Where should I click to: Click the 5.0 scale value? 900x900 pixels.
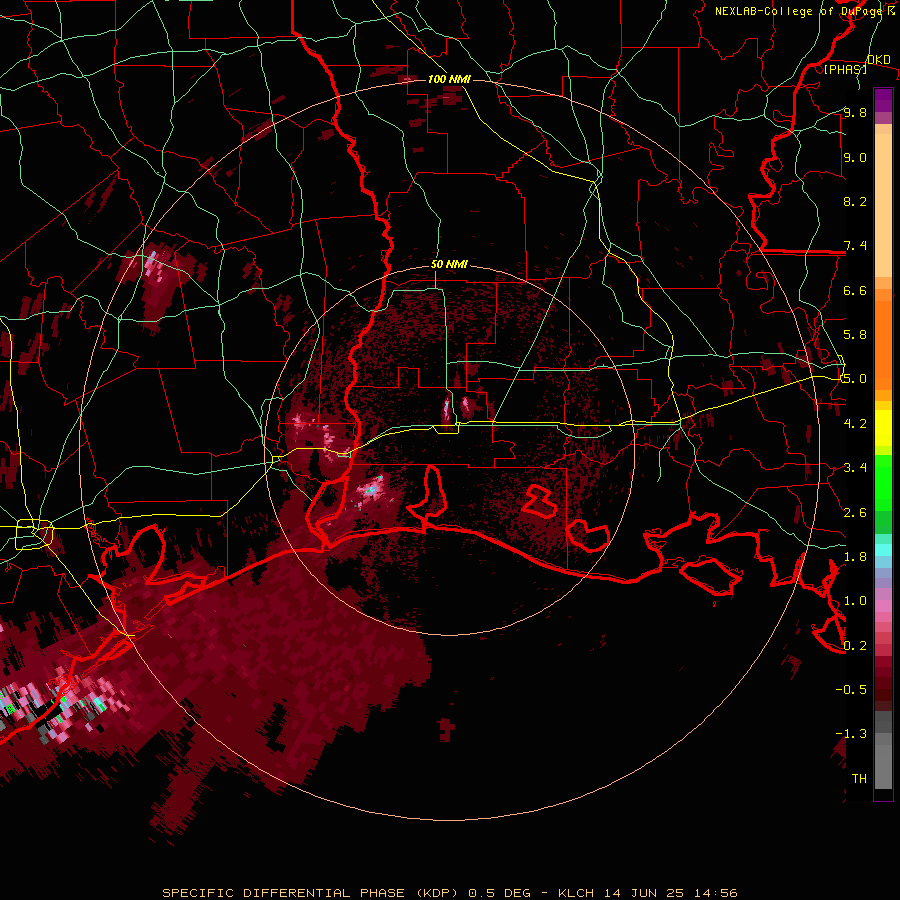coord(855,379)
